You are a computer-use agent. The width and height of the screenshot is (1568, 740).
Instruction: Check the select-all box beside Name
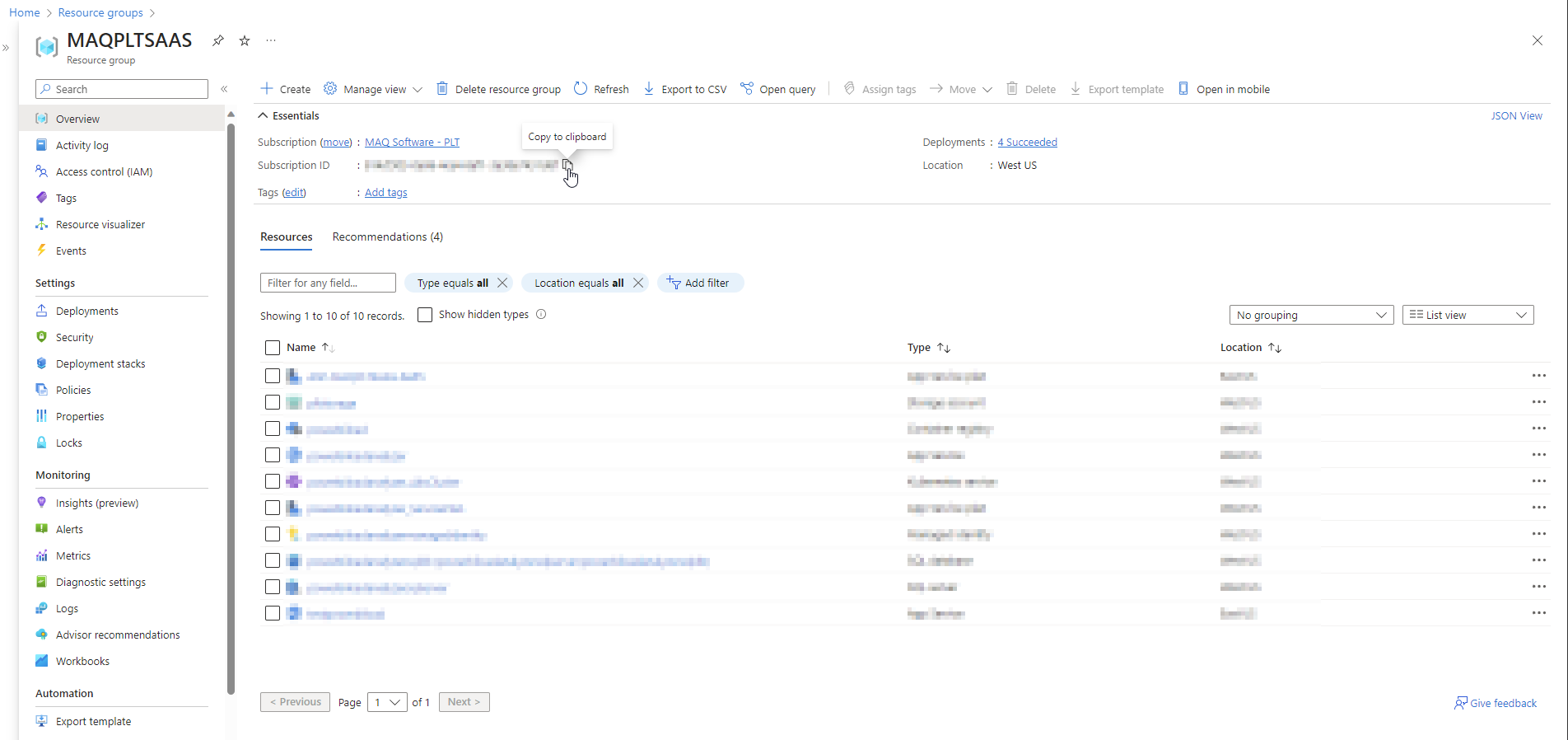(273, 348)
